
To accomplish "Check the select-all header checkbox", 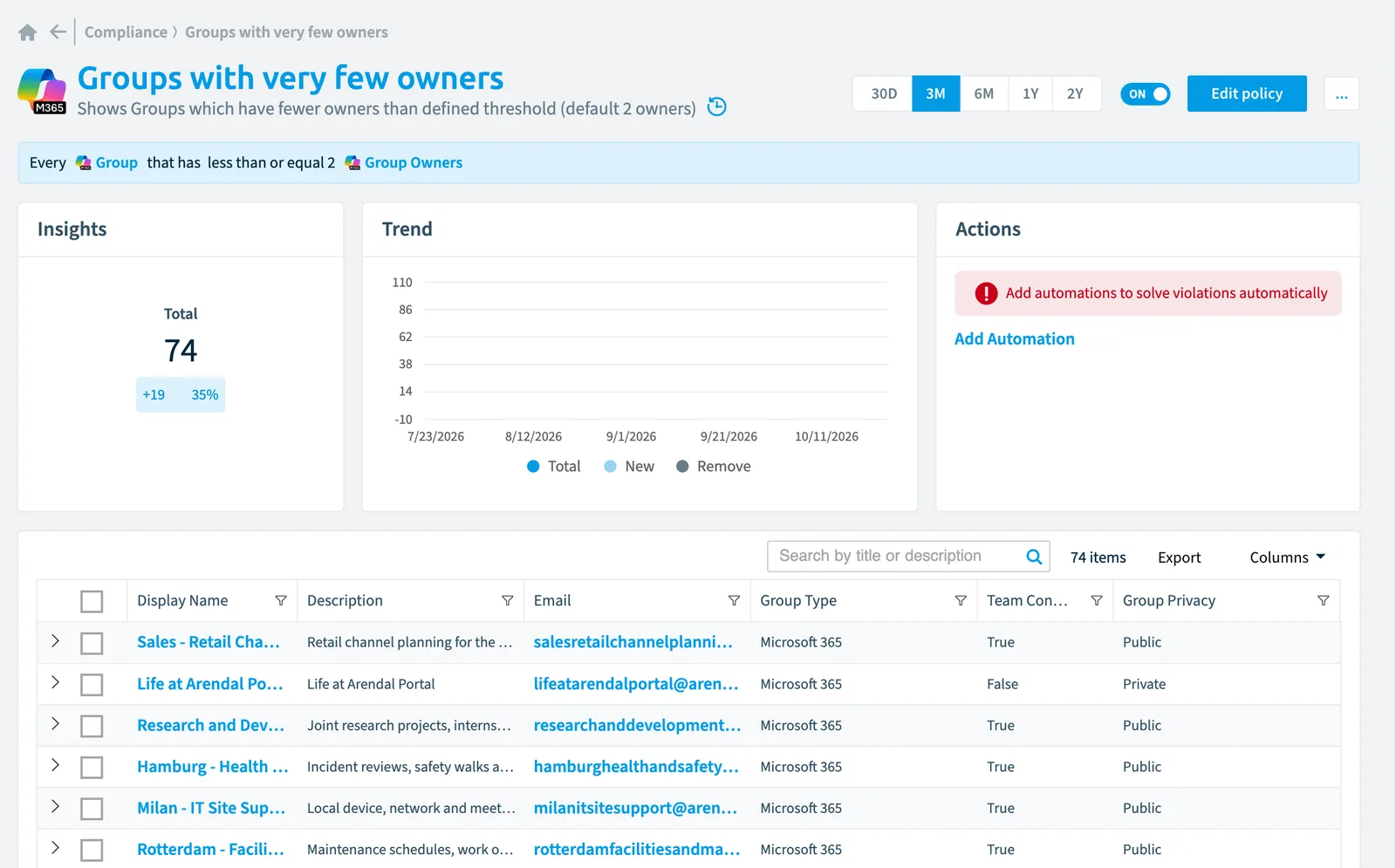I will 92,601.
